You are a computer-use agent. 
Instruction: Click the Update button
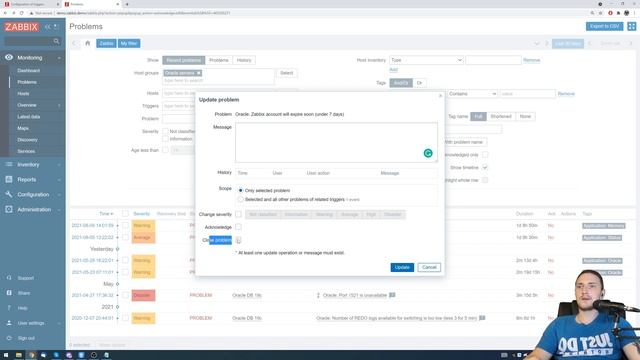[402, 267]
